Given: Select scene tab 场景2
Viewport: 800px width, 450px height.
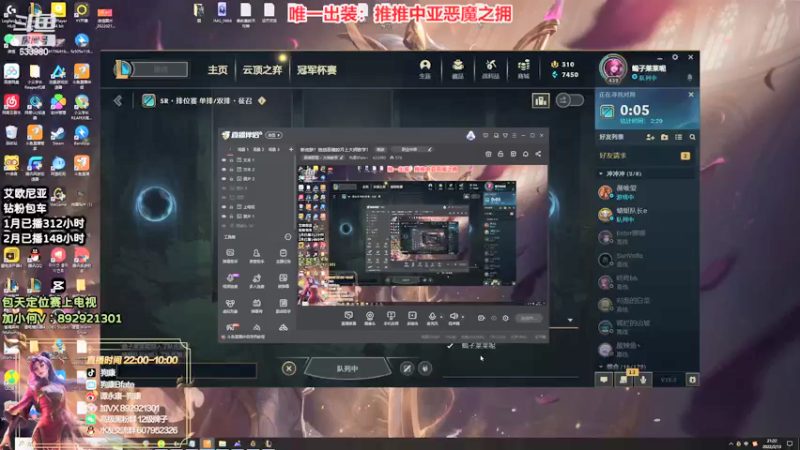Looking at the screenshot, I should click(259, 149).
